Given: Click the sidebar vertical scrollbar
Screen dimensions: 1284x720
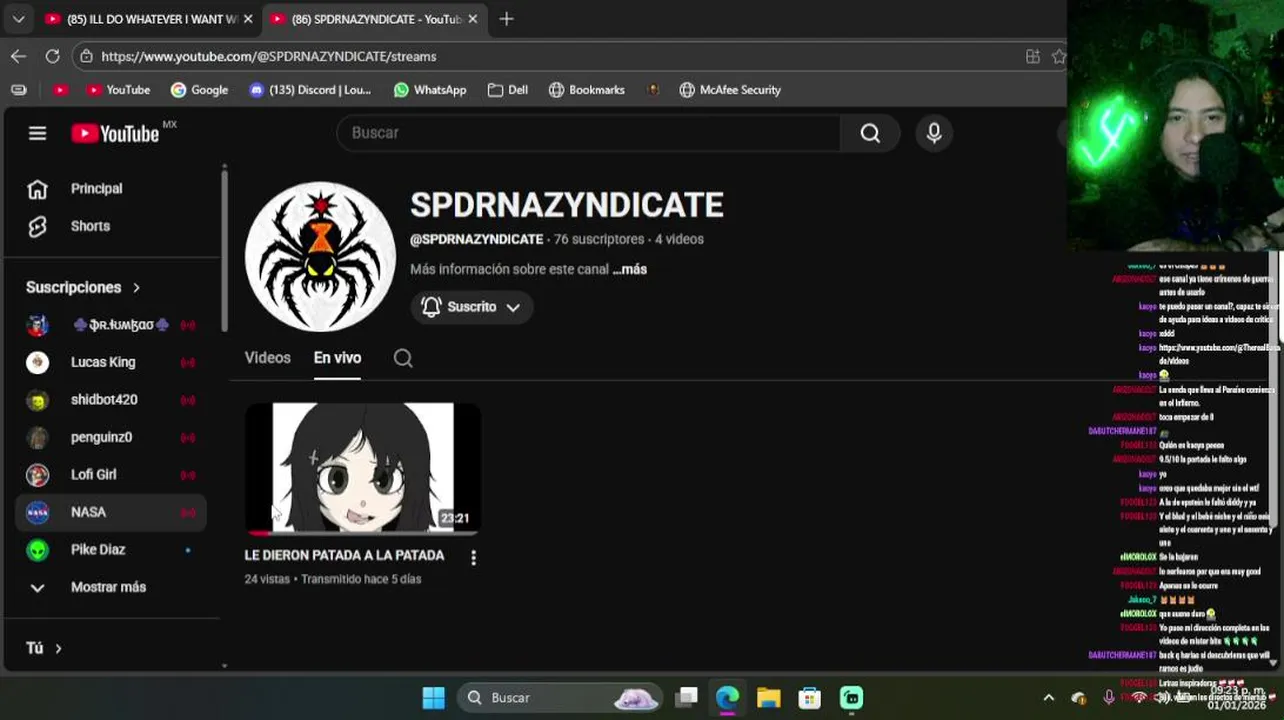Looking at the screenshot, I should [225, 250].
